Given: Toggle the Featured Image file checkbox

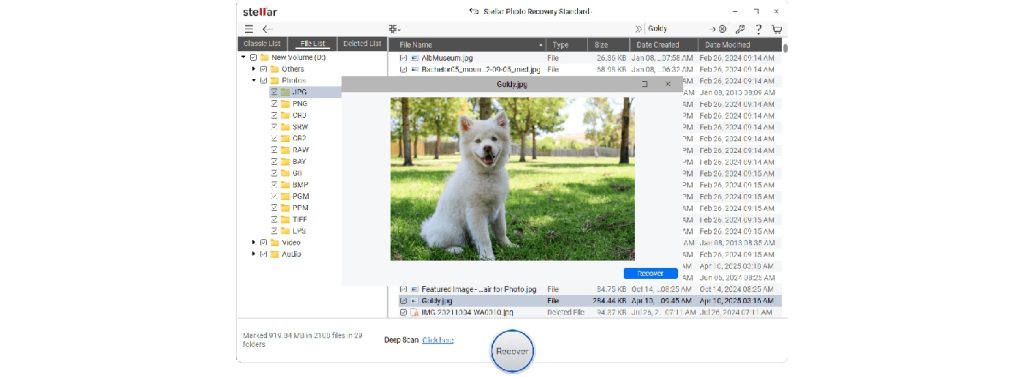Looking at the screenshot, I should pyautogui.click(x=404, y=289).
